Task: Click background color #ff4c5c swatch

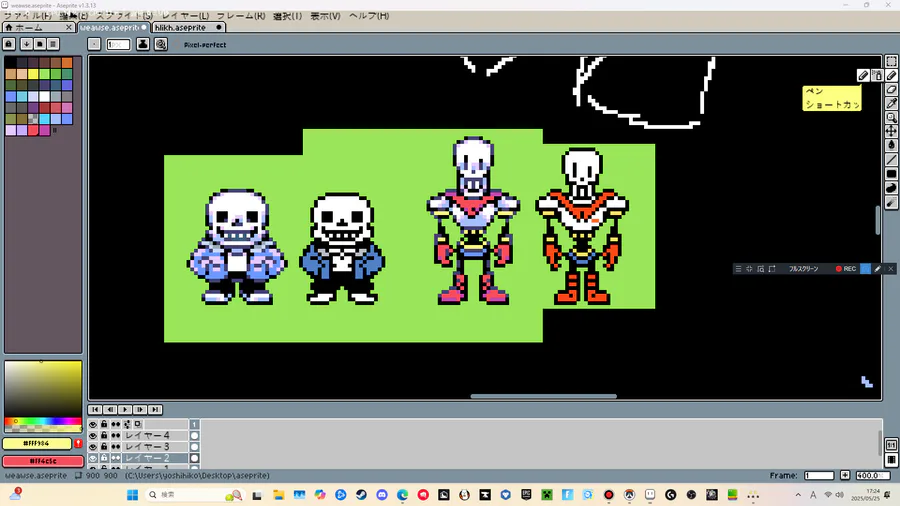Action: [x=43, y=461]
